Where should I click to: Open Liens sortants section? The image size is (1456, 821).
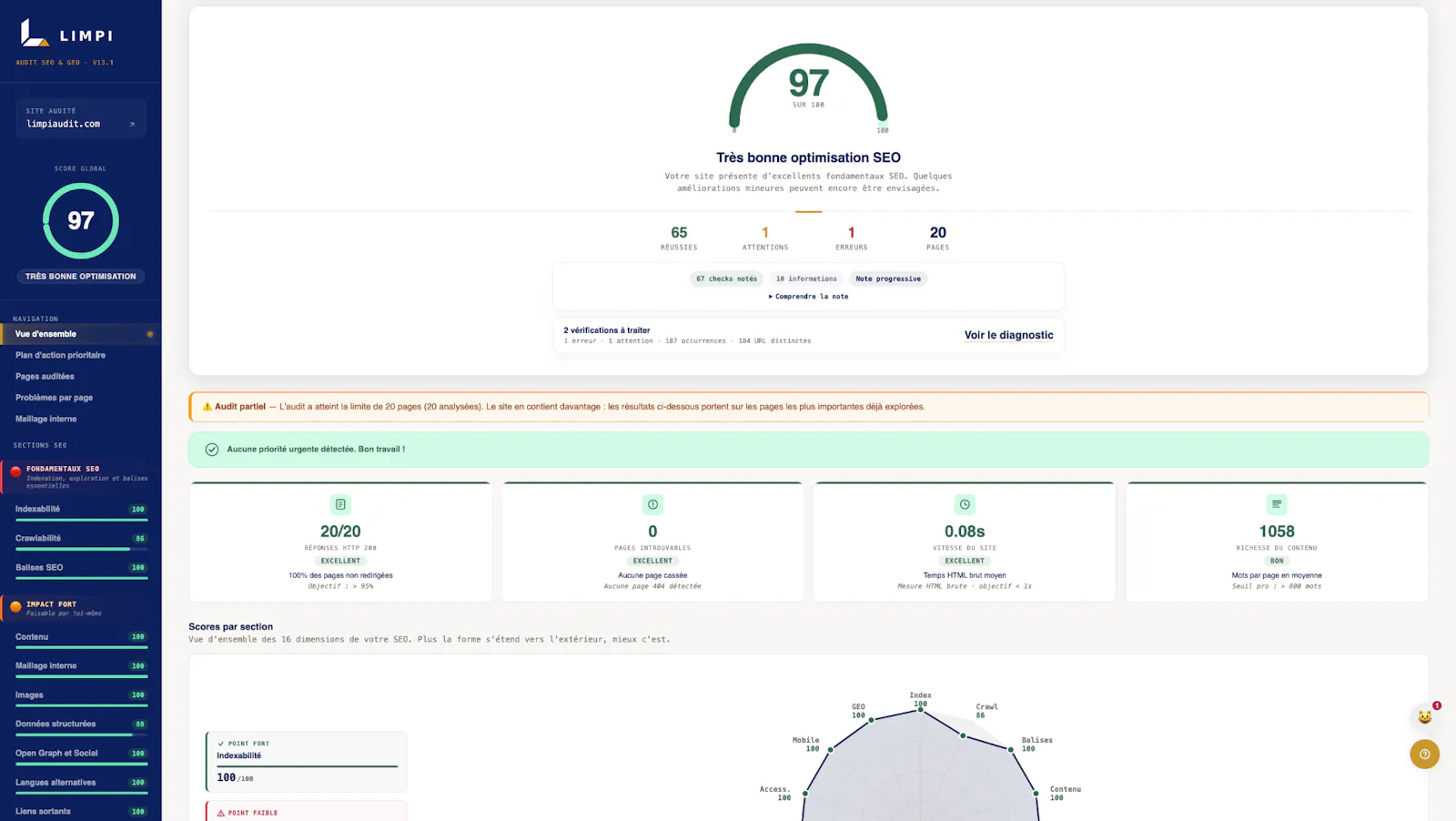pos(80,811)
